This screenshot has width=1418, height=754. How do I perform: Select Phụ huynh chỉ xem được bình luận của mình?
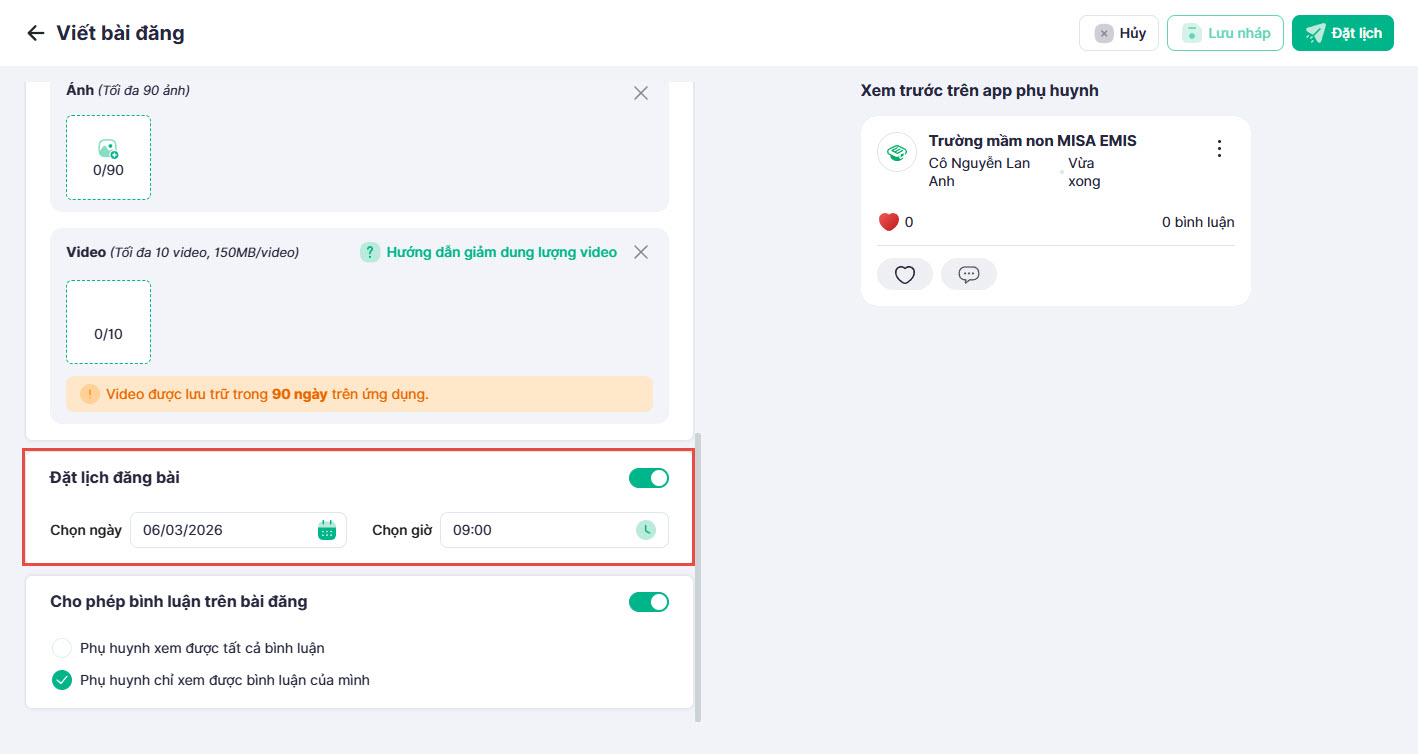(x=62, y=681)
